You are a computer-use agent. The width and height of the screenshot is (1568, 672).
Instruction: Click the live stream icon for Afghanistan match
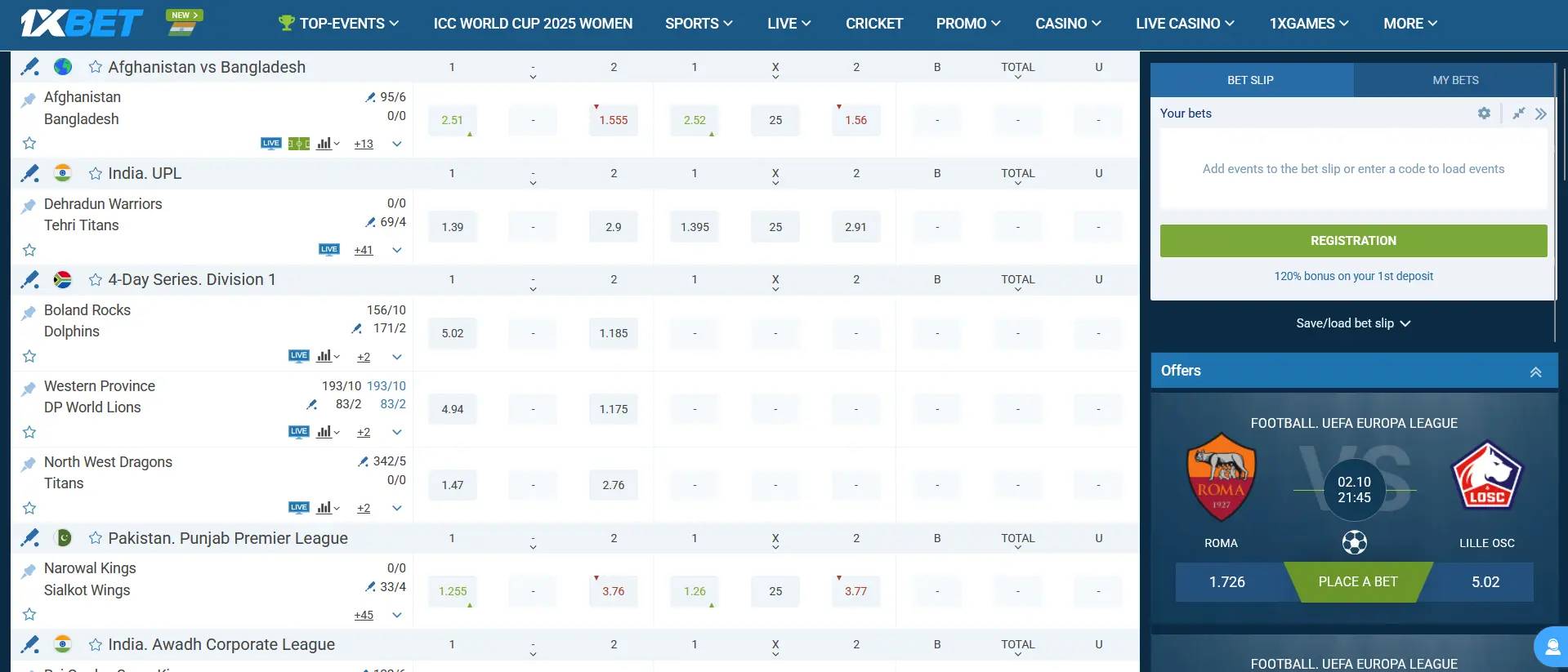(271, 144)
